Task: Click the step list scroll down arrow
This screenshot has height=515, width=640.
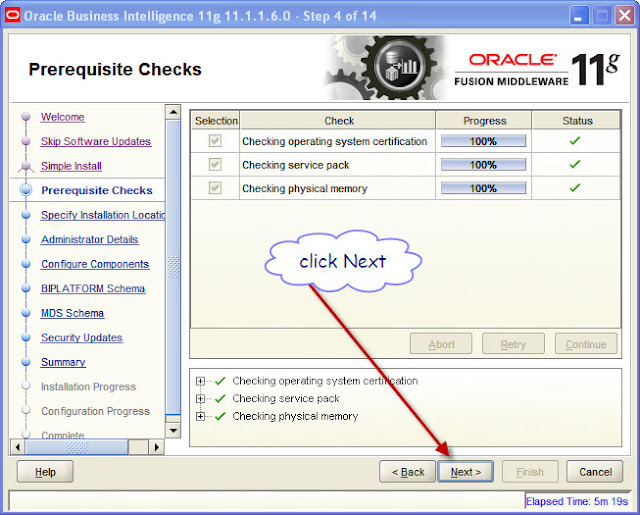Action: 173,430
